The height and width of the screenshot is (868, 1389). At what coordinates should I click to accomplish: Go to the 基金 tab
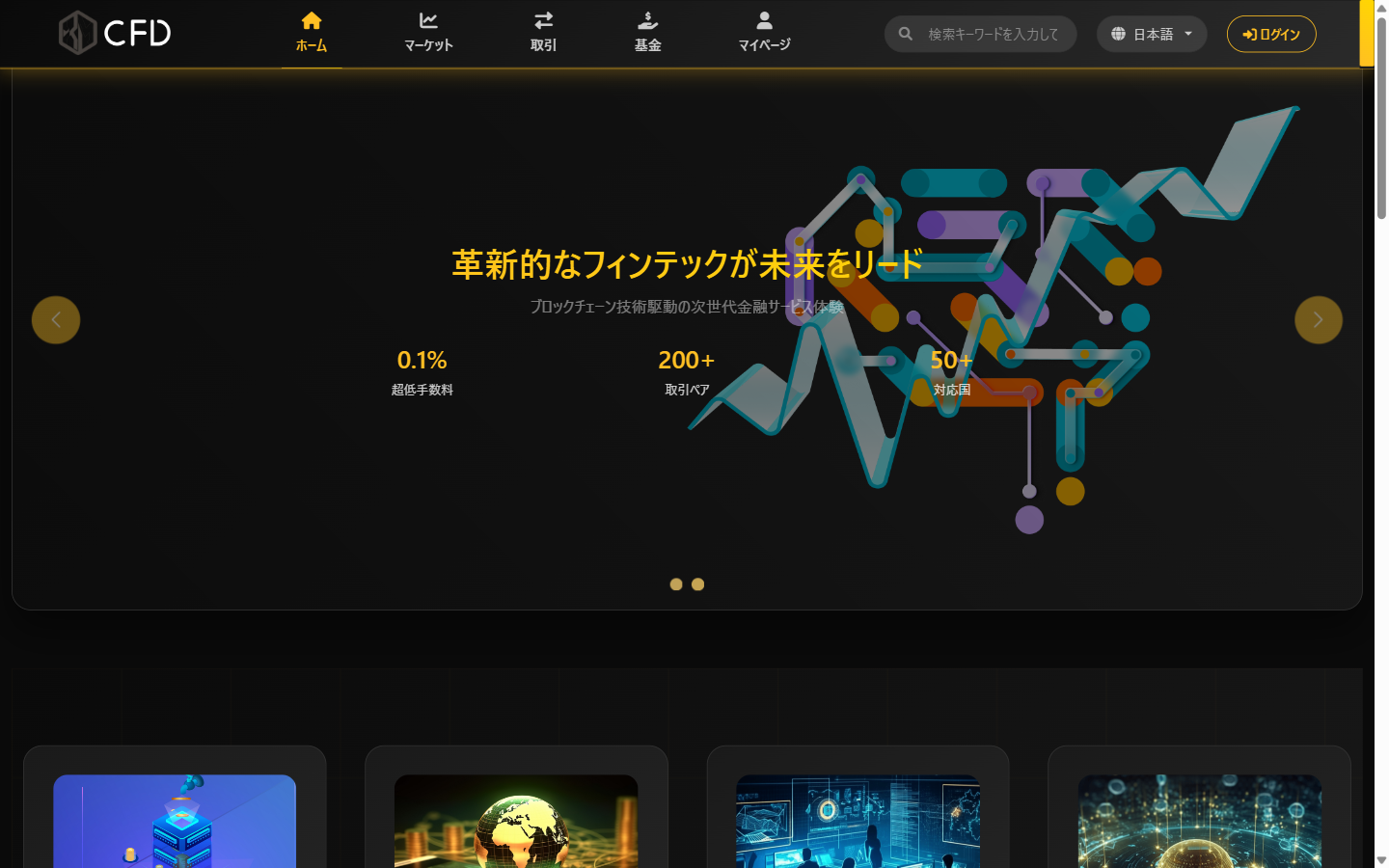pos(648,35)
